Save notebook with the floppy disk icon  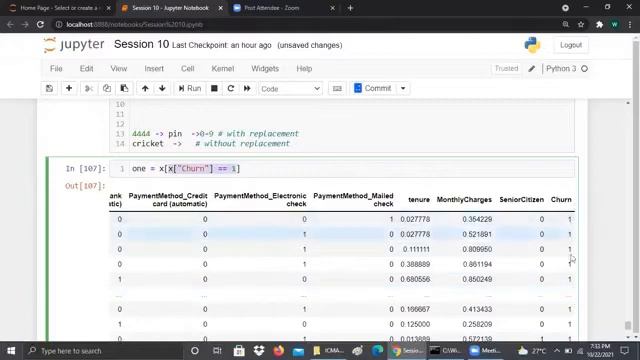49,88
